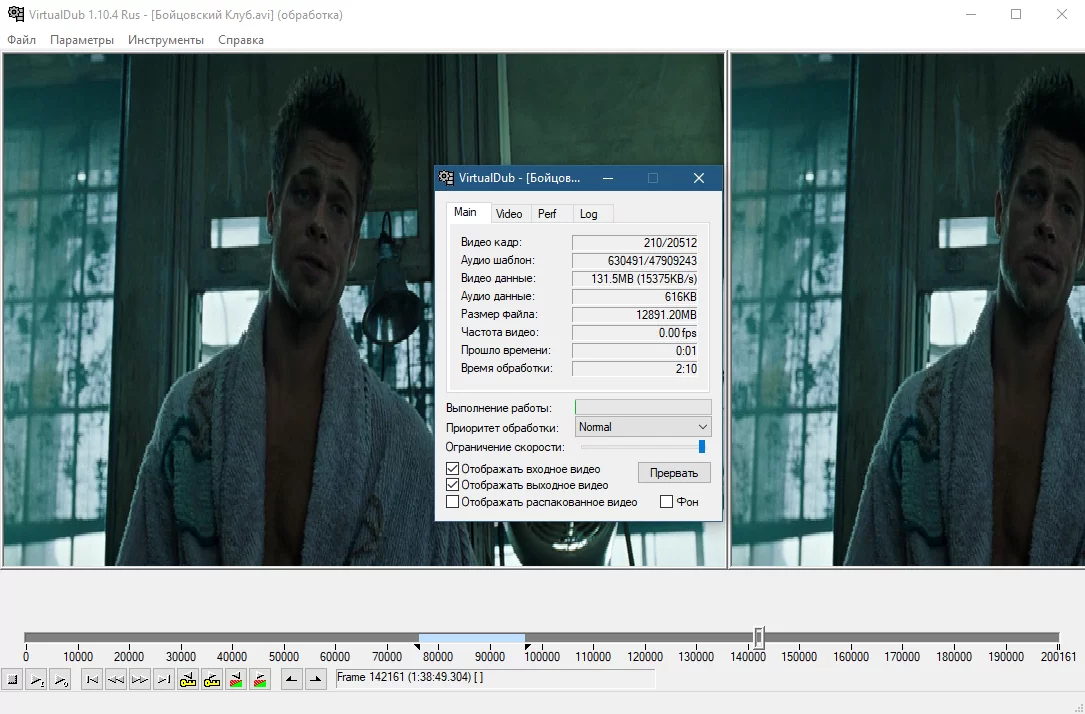Image resolution: width=1085 pixels, height=714 pixels.
Task: Seek to next scene change
Action: [260, 680]
